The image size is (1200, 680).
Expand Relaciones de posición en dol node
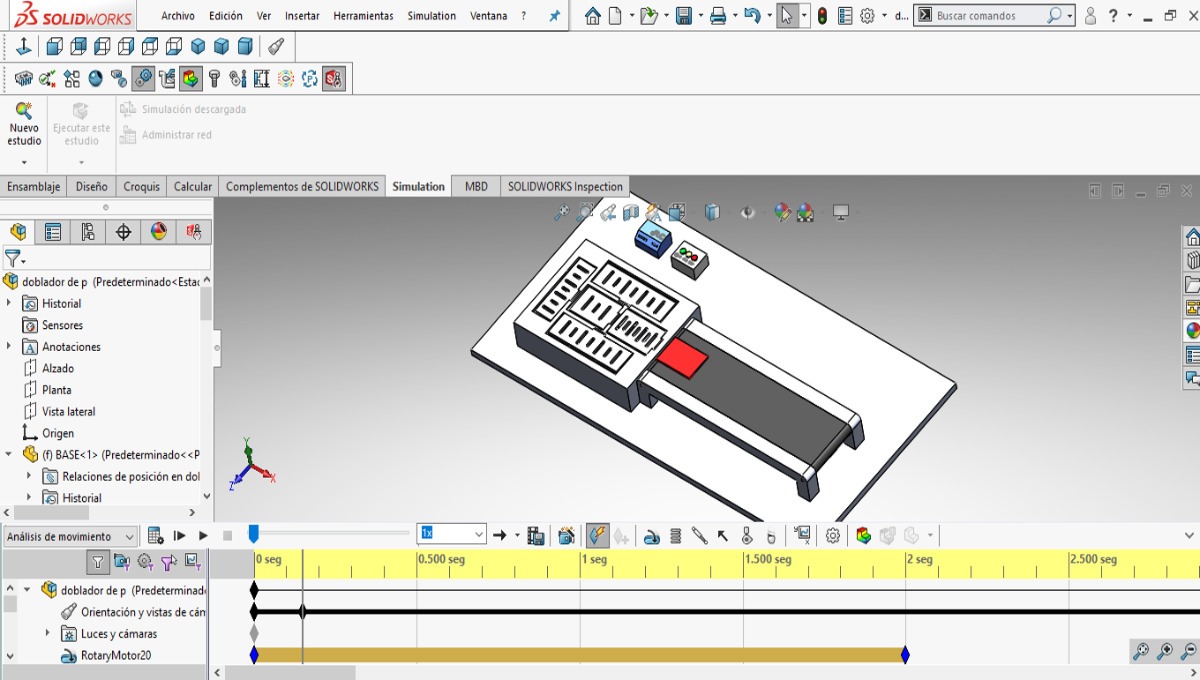pos(28,476)
